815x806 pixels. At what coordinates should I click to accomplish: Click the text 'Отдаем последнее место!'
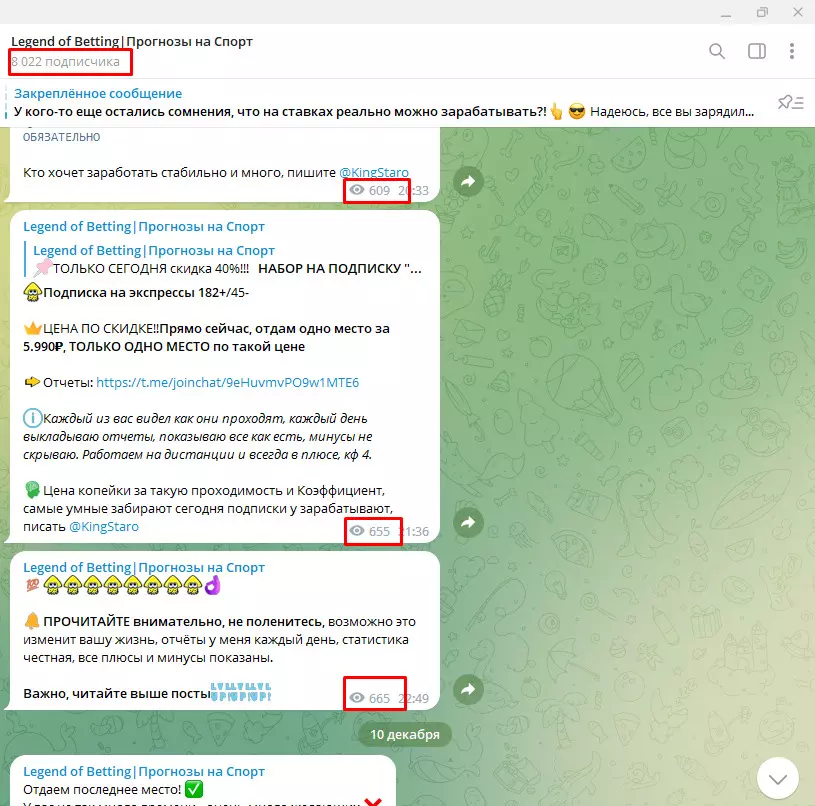coord(102,790)
